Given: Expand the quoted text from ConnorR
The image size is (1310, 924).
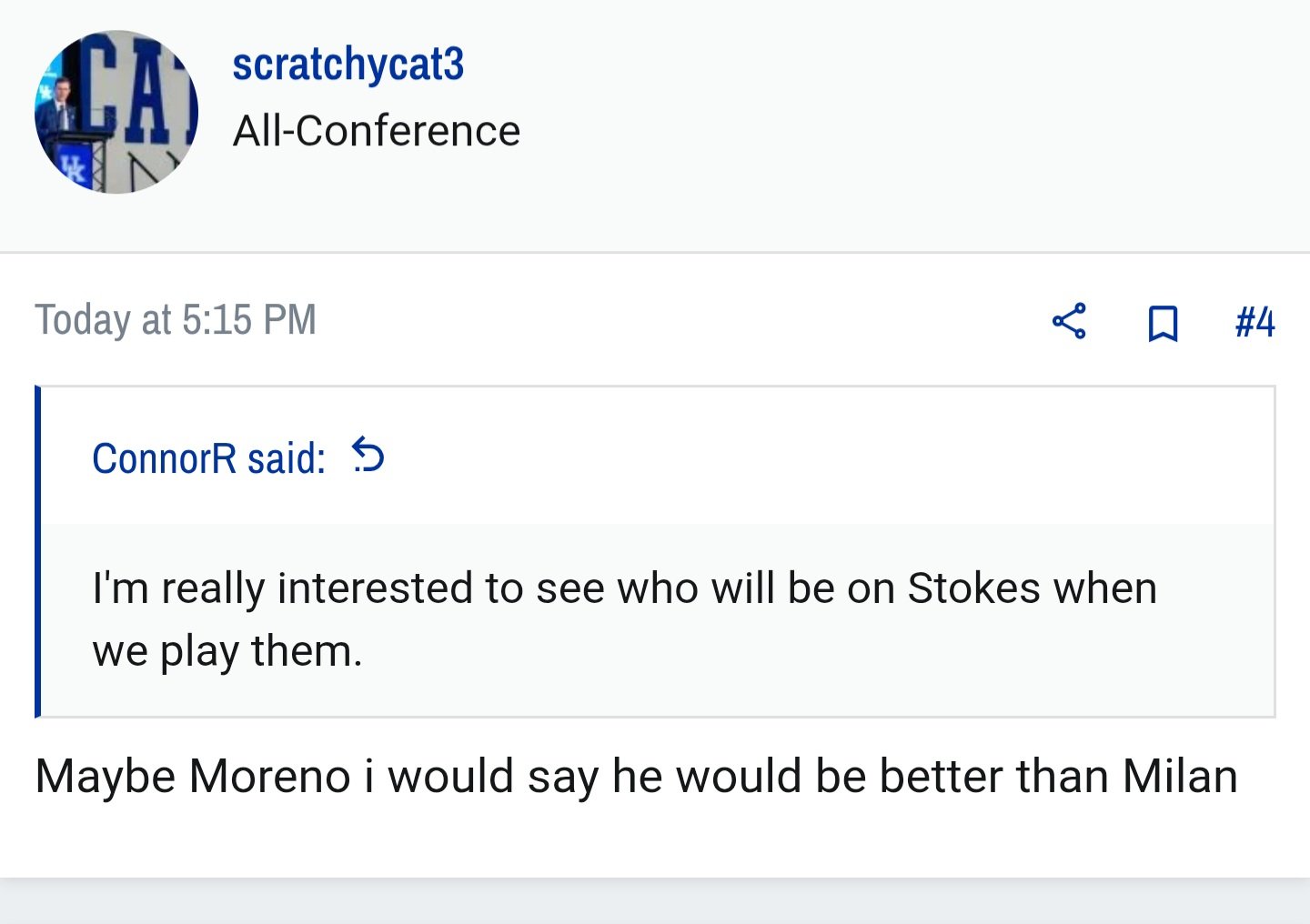Looking at the screenshot, I should pyautogui.click(x=657, y=619).
